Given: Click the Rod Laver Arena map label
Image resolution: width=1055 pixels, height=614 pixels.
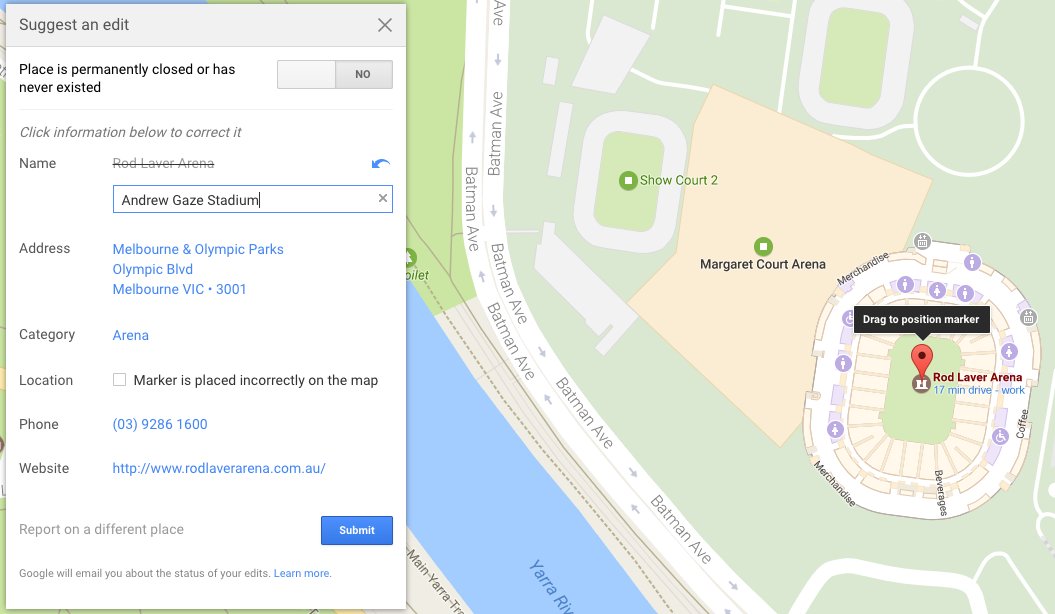Looking at the screenshot, I should [x=978, y=377].
